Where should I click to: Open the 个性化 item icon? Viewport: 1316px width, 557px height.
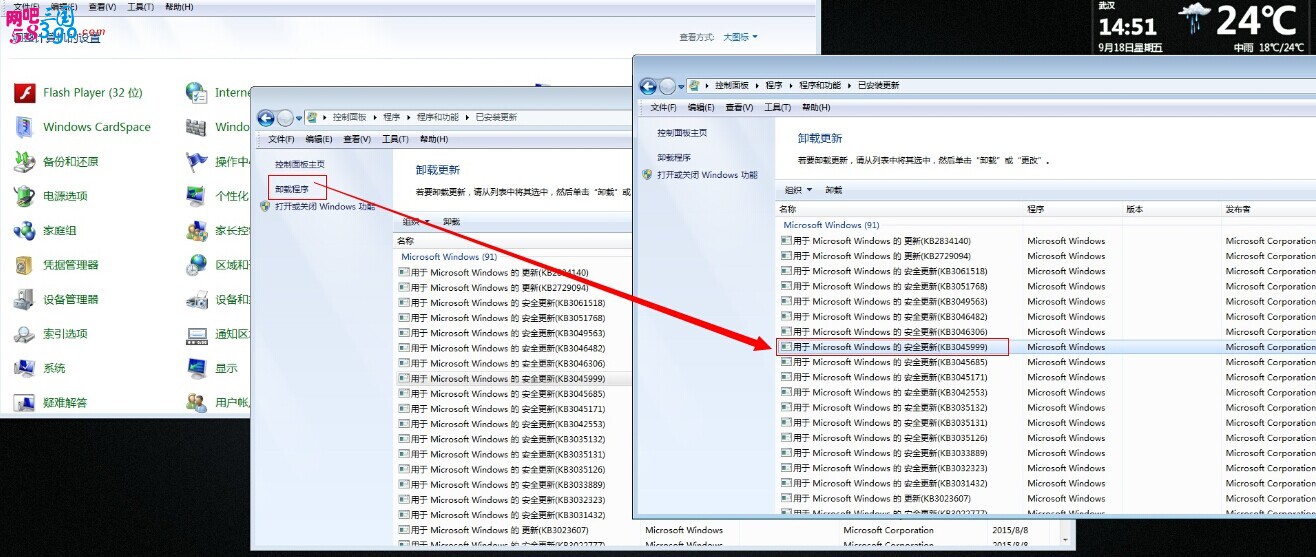196,196
